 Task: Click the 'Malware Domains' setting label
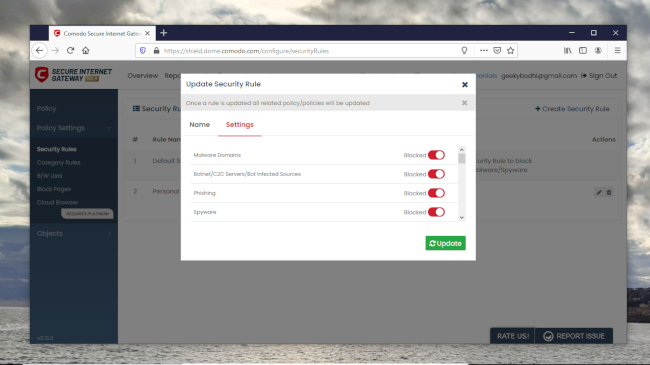pos(217,155)
